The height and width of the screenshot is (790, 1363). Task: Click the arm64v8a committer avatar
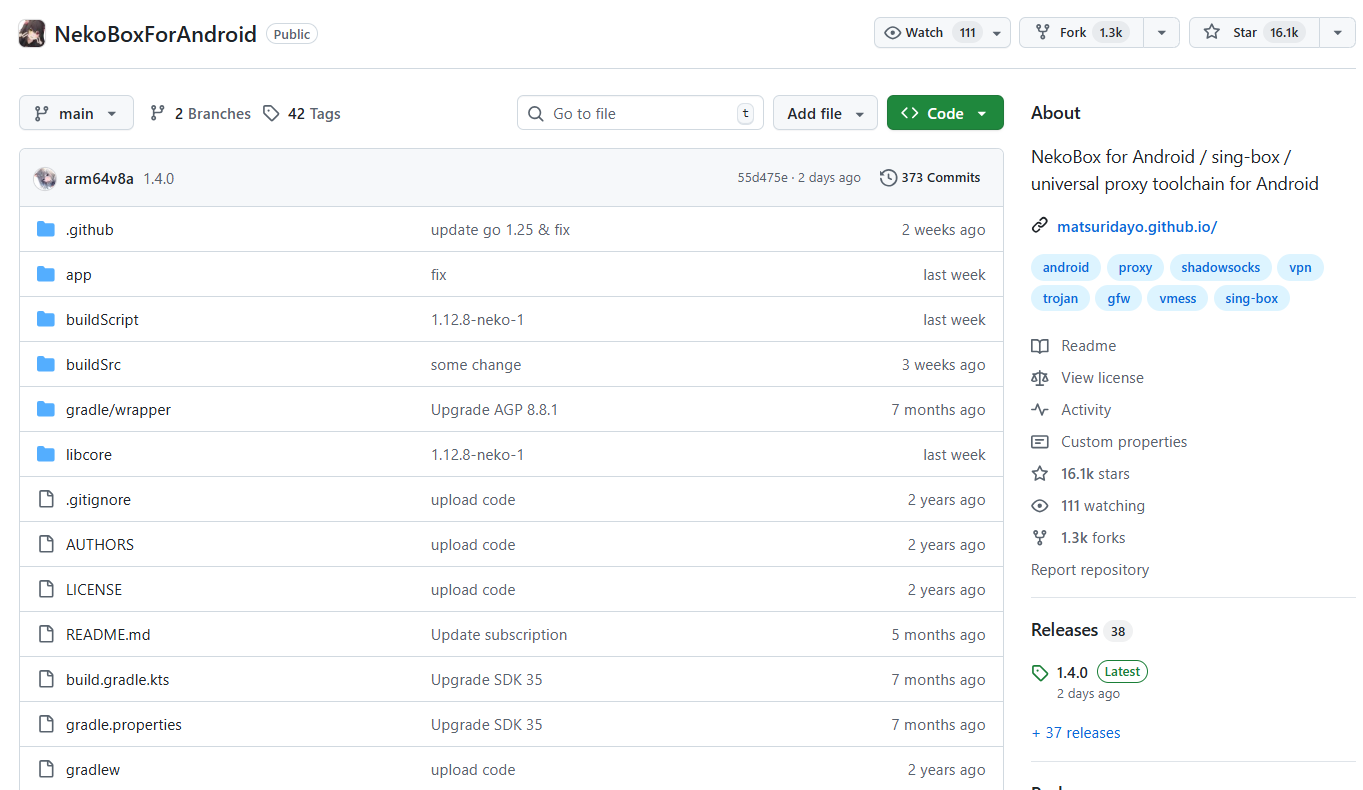[45, 178]
